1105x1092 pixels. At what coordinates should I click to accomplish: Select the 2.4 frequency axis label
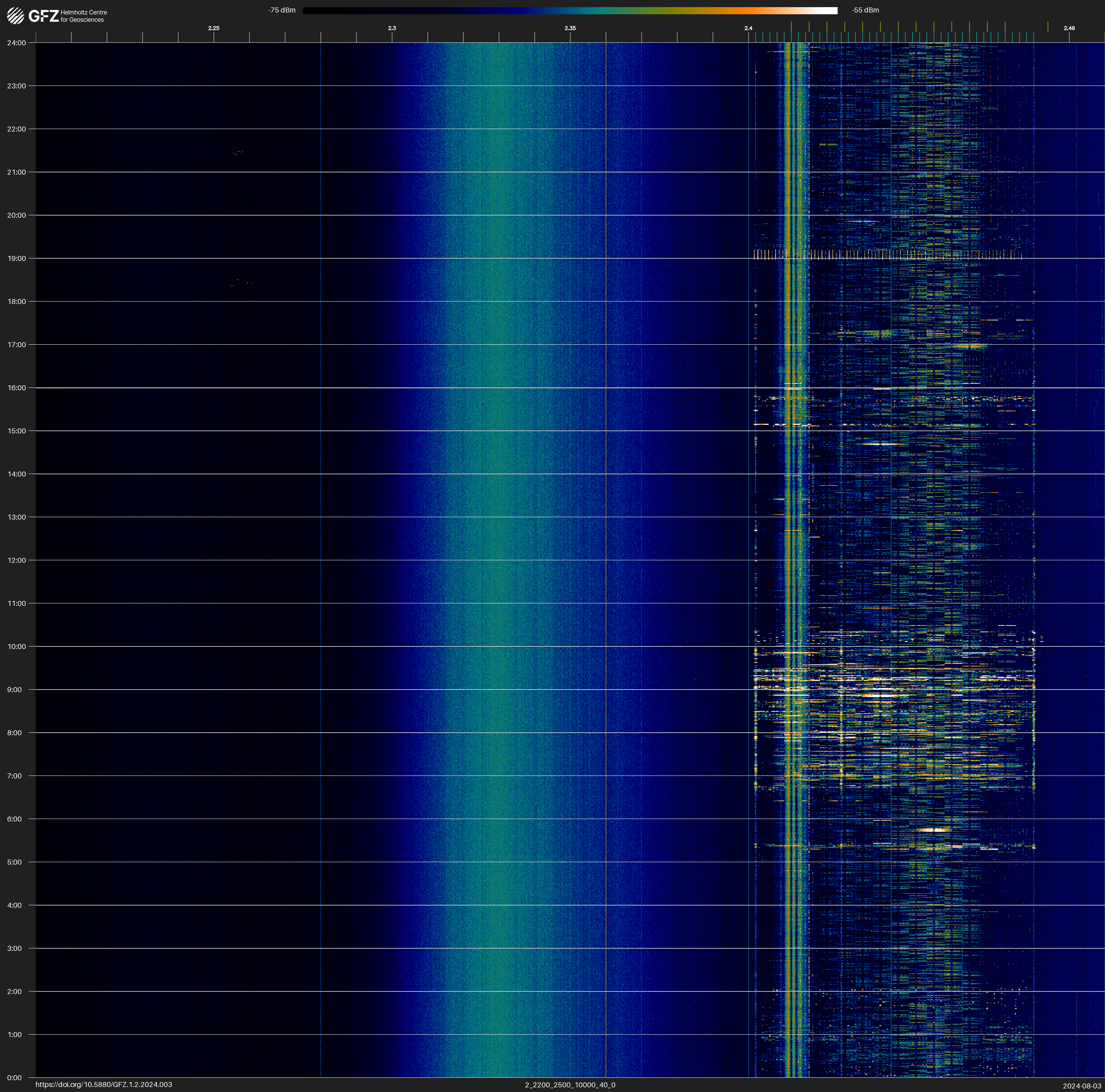(x=748, y=28)
